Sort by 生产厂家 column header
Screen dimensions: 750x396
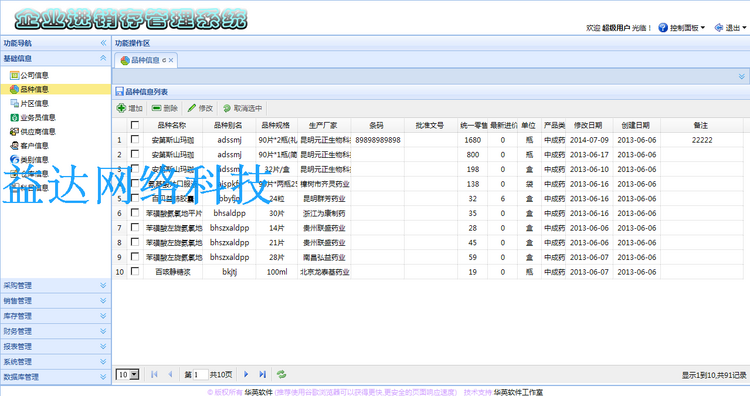pos(323,125)
